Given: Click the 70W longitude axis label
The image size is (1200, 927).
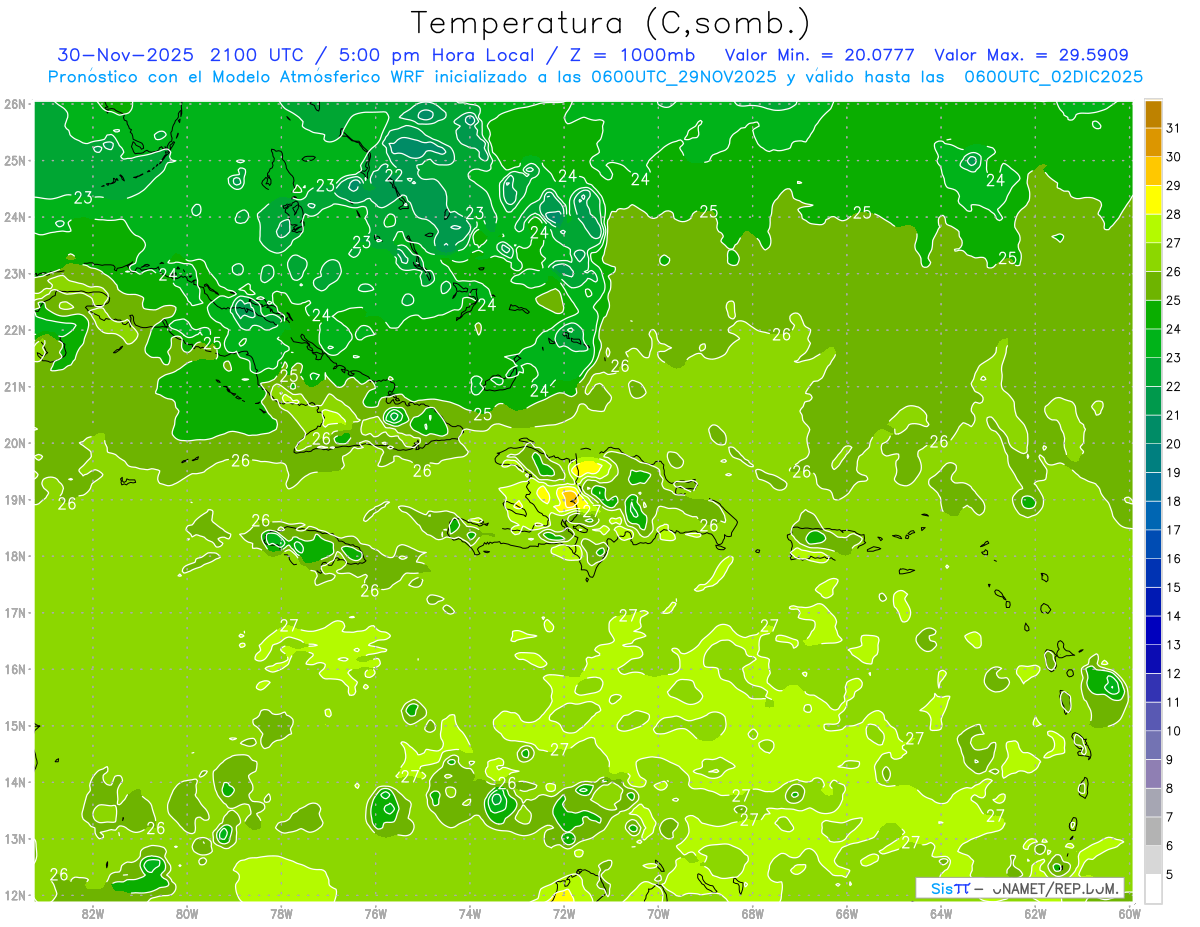Looking at the screenshot, I should [658, 912].
